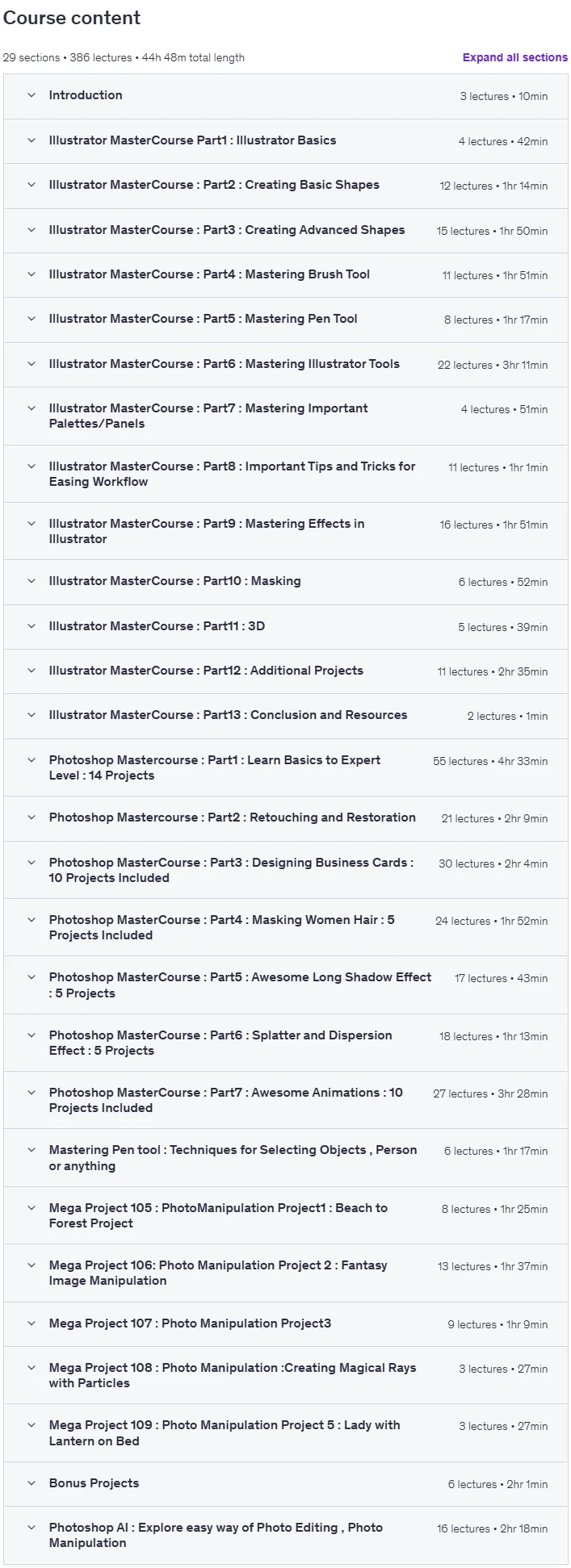This screenshot has width=571, height=1568.
Task: Click the Course content heading
Action: 72,18
